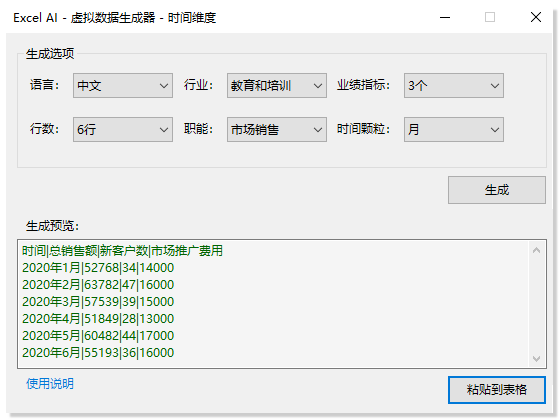This screenshot has height=420, width=560.
Task: Expand the 时间颗粒 dropdown showing 月
Action: pos(454,130)
